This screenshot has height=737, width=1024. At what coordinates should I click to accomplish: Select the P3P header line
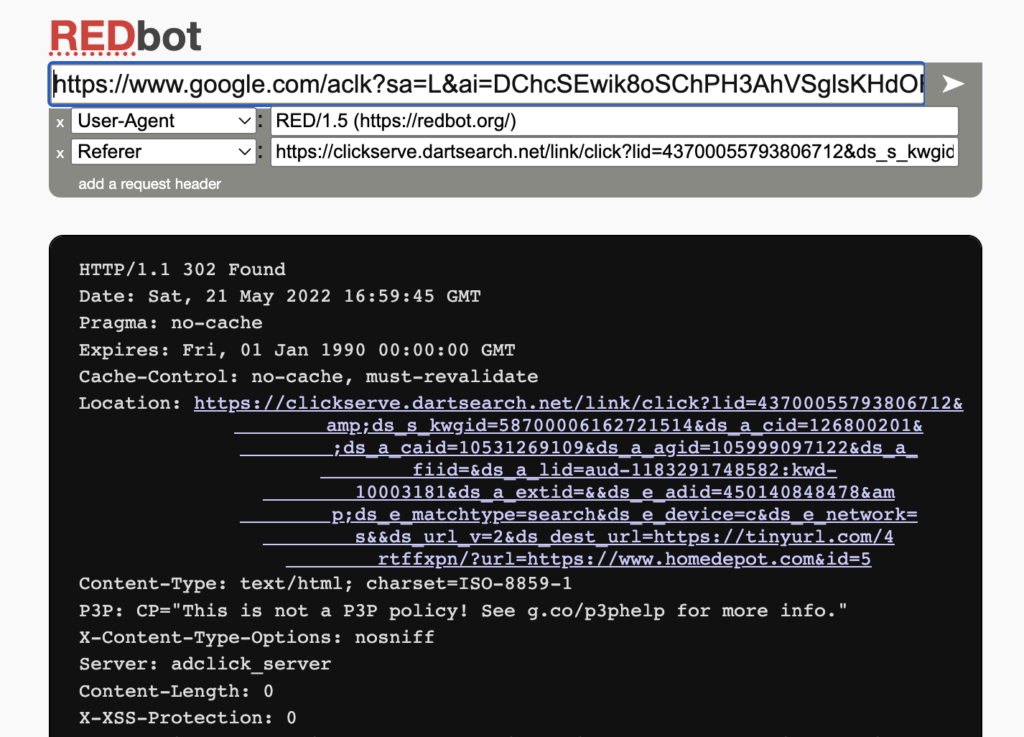[463, 611]
